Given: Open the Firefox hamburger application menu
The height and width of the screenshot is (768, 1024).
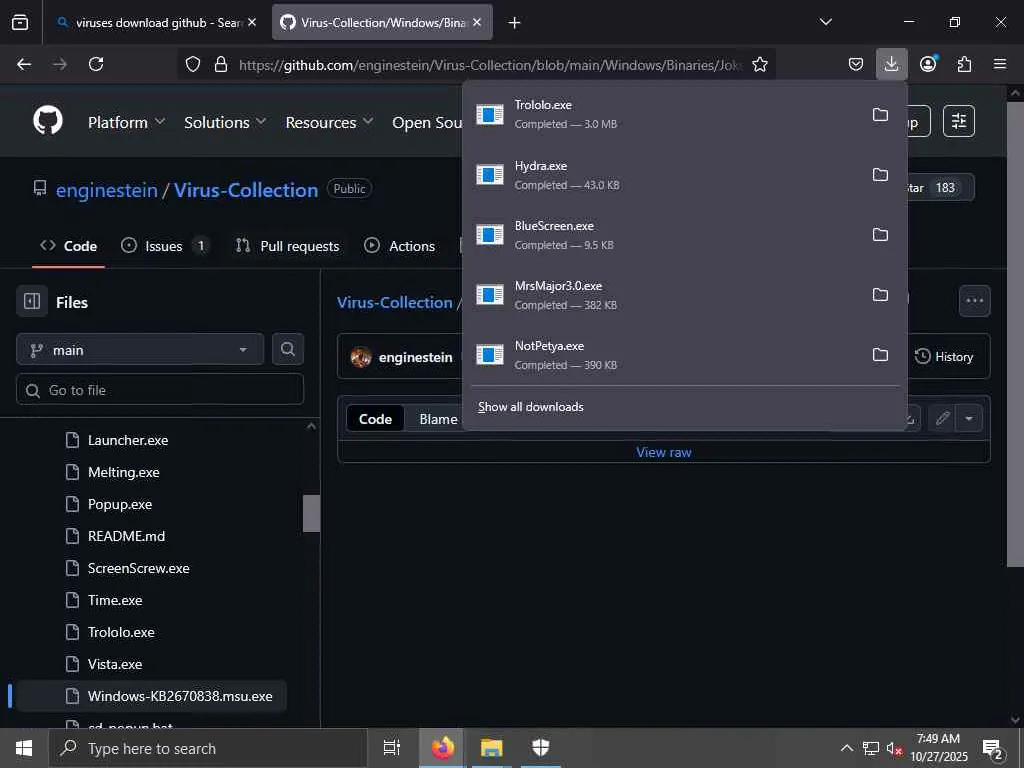Looking at the screenshot, I should tap(999, 64).
